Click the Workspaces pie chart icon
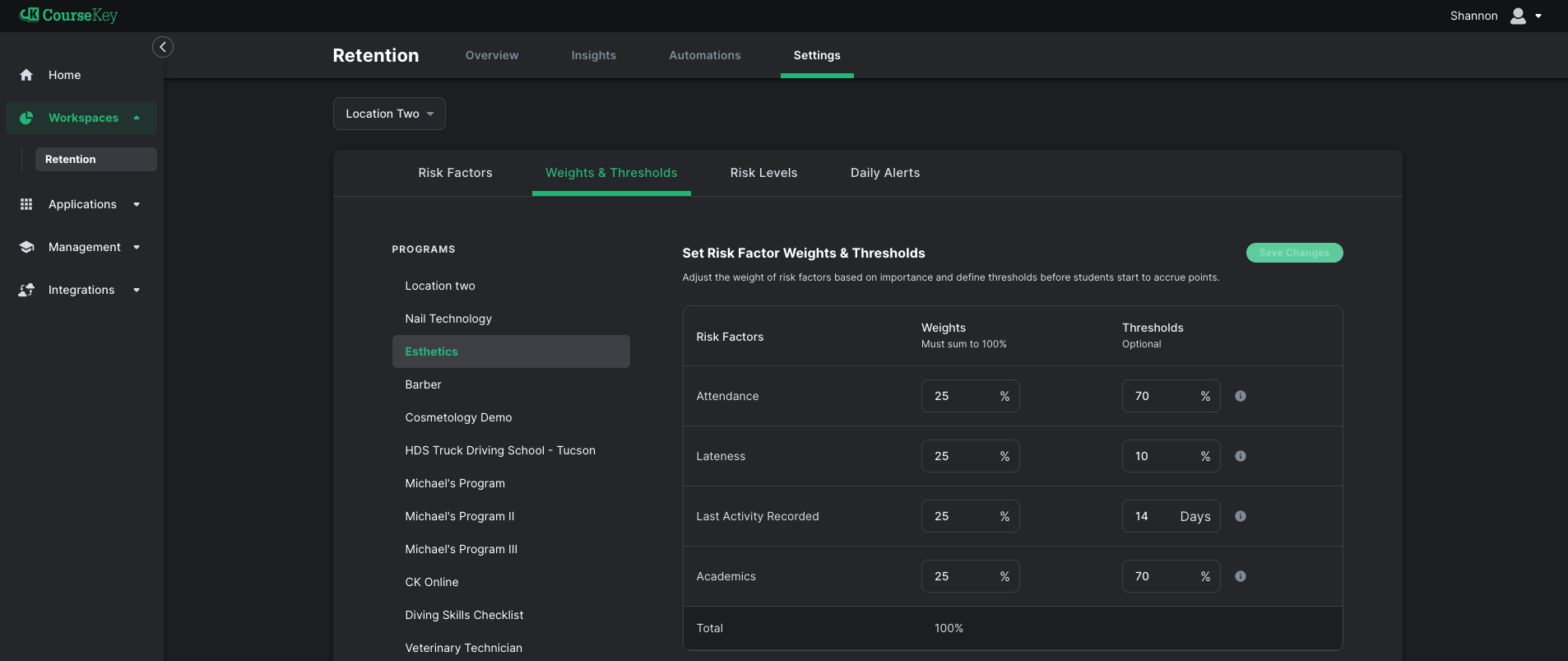 click(x=26, y=118)
